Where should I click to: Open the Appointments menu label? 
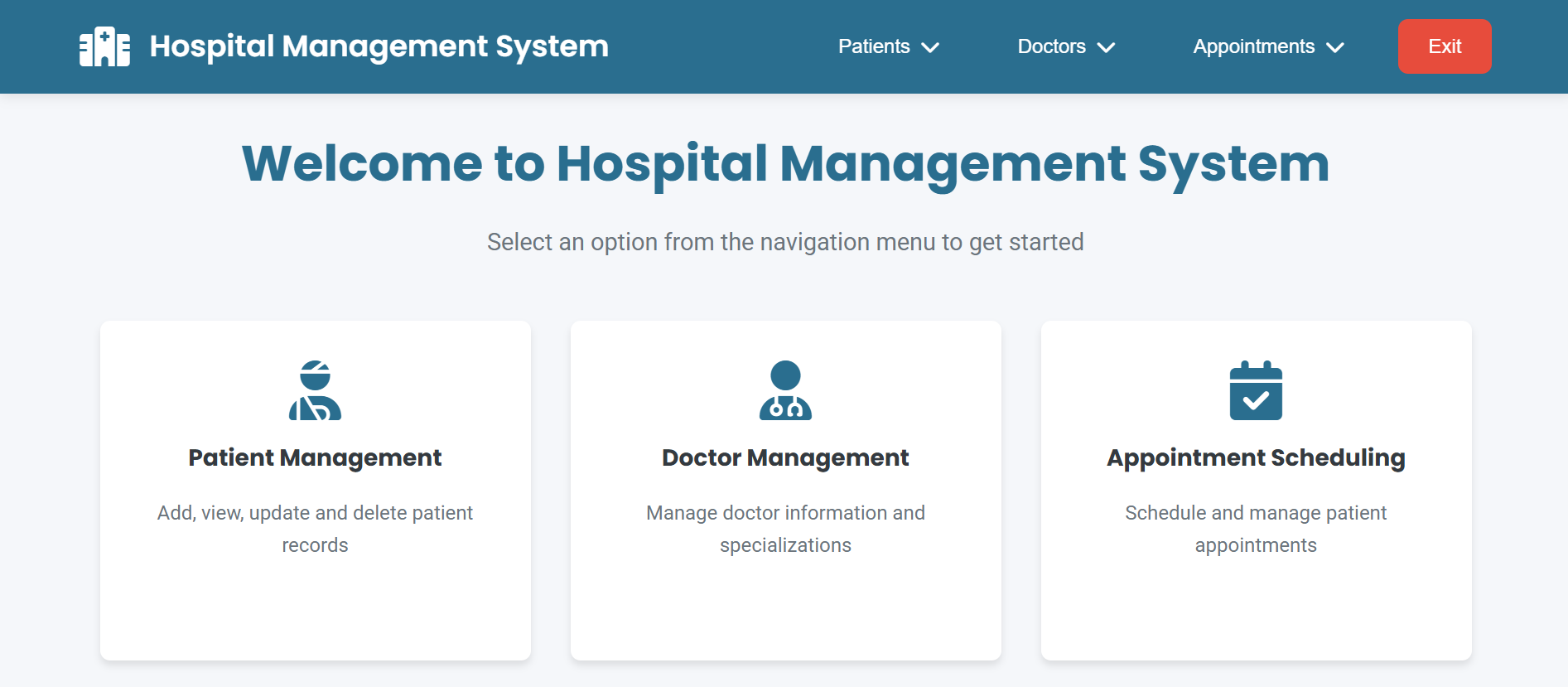pyautogui.click(x=1253, y=46)
